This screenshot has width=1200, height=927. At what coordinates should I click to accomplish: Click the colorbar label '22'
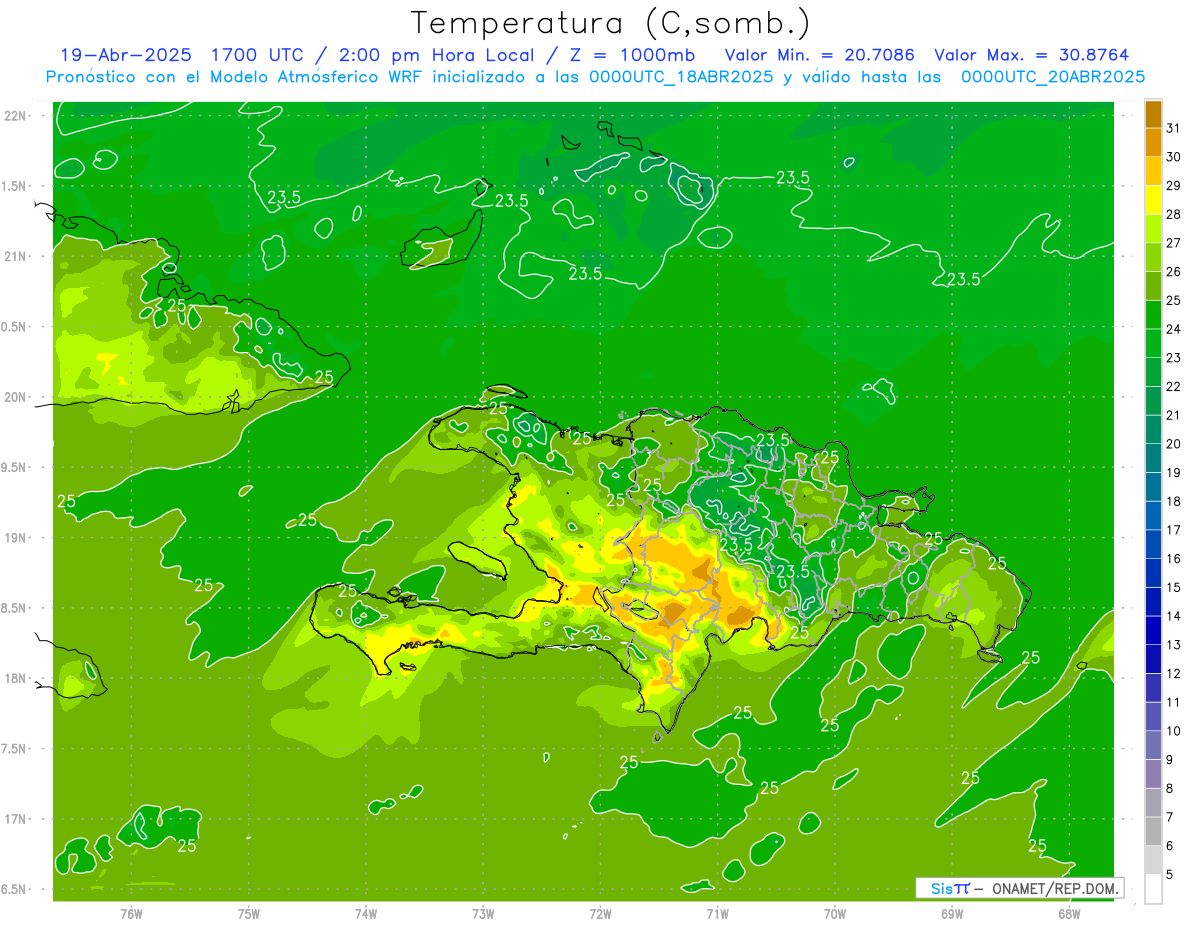(x=1174, y=387)
